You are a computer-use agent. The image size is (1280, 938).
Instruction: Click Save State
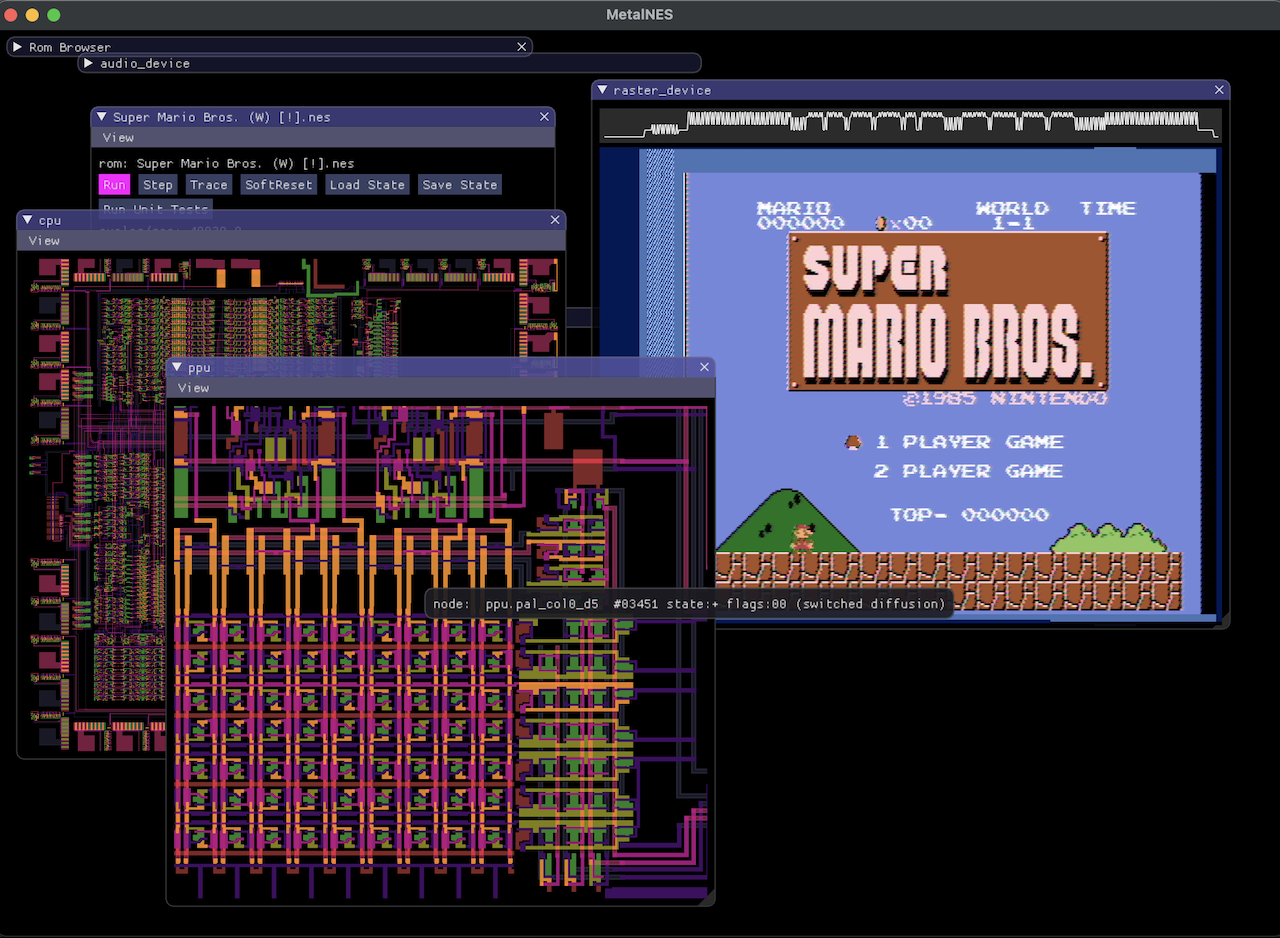click(459, 184)
